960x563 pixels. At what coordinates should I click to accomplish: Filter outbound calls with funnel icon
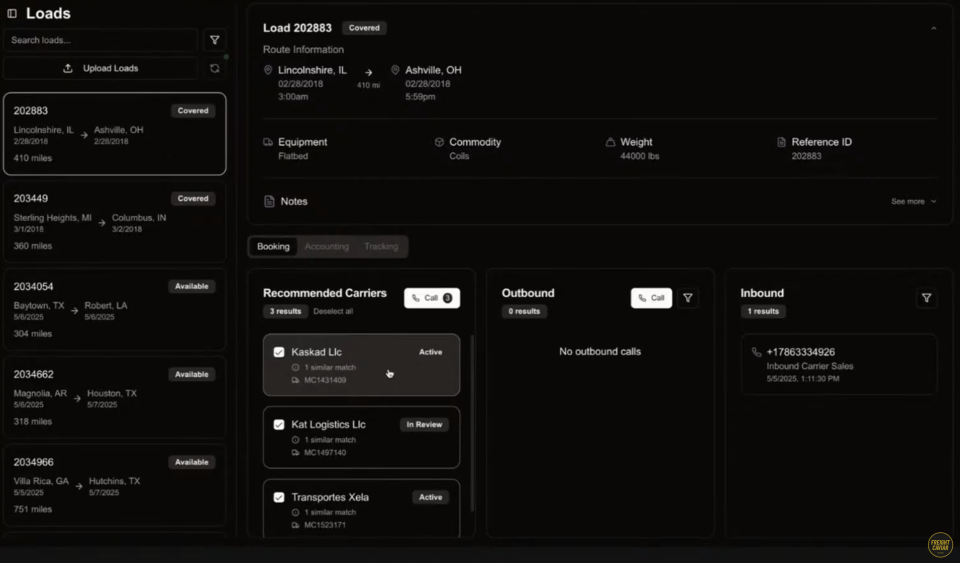point(688,298)
